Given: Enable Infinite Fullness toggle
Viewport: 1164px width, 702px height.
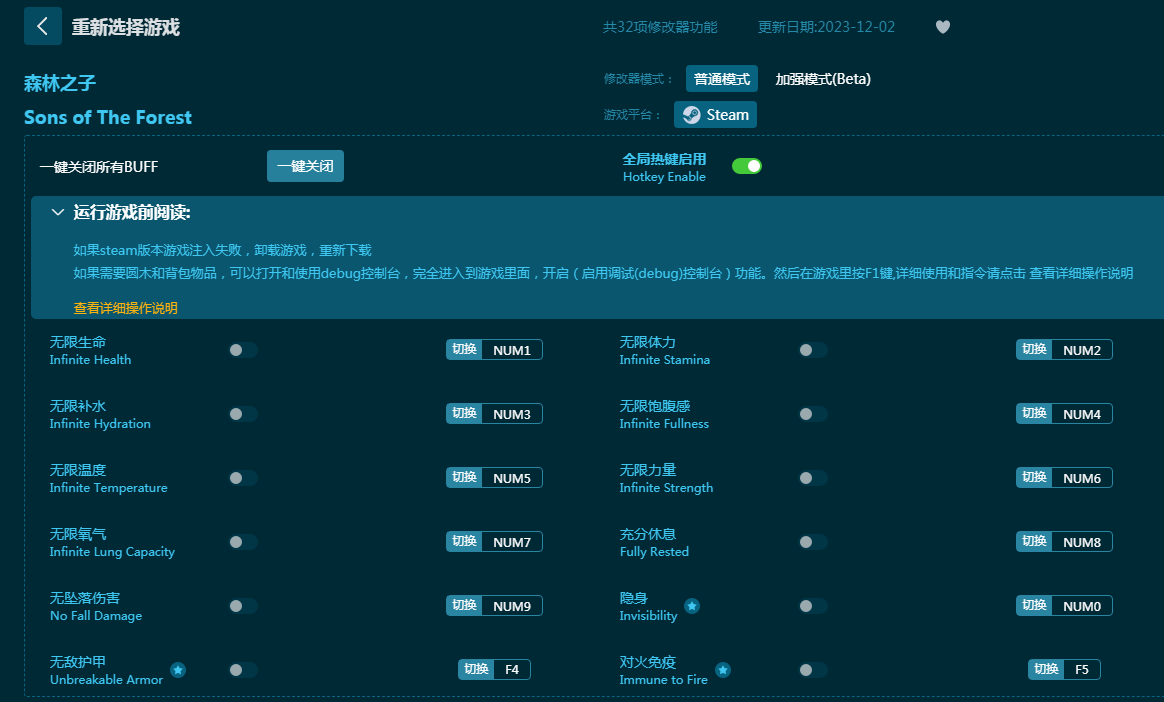Looking at the screenshot, I should point(813,414).
